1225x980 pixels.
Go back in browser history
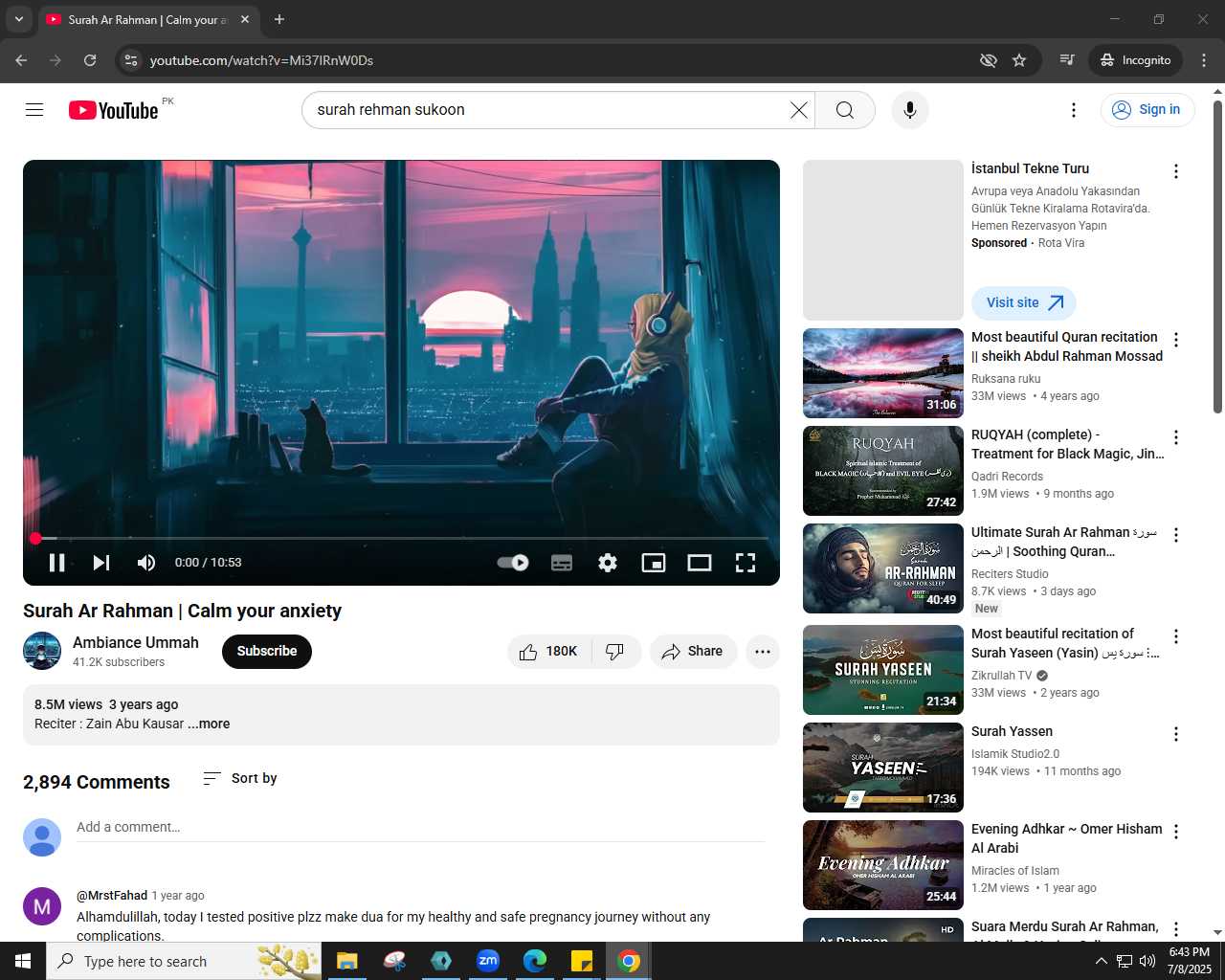pyautogui.click(x=21, y=60)
